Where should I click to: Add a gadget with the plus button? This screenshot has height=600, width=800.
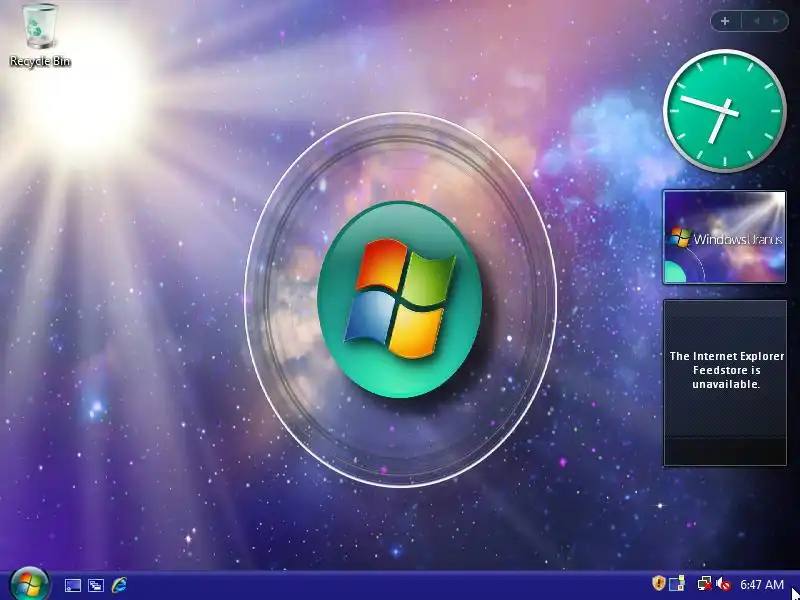(725, 21)
